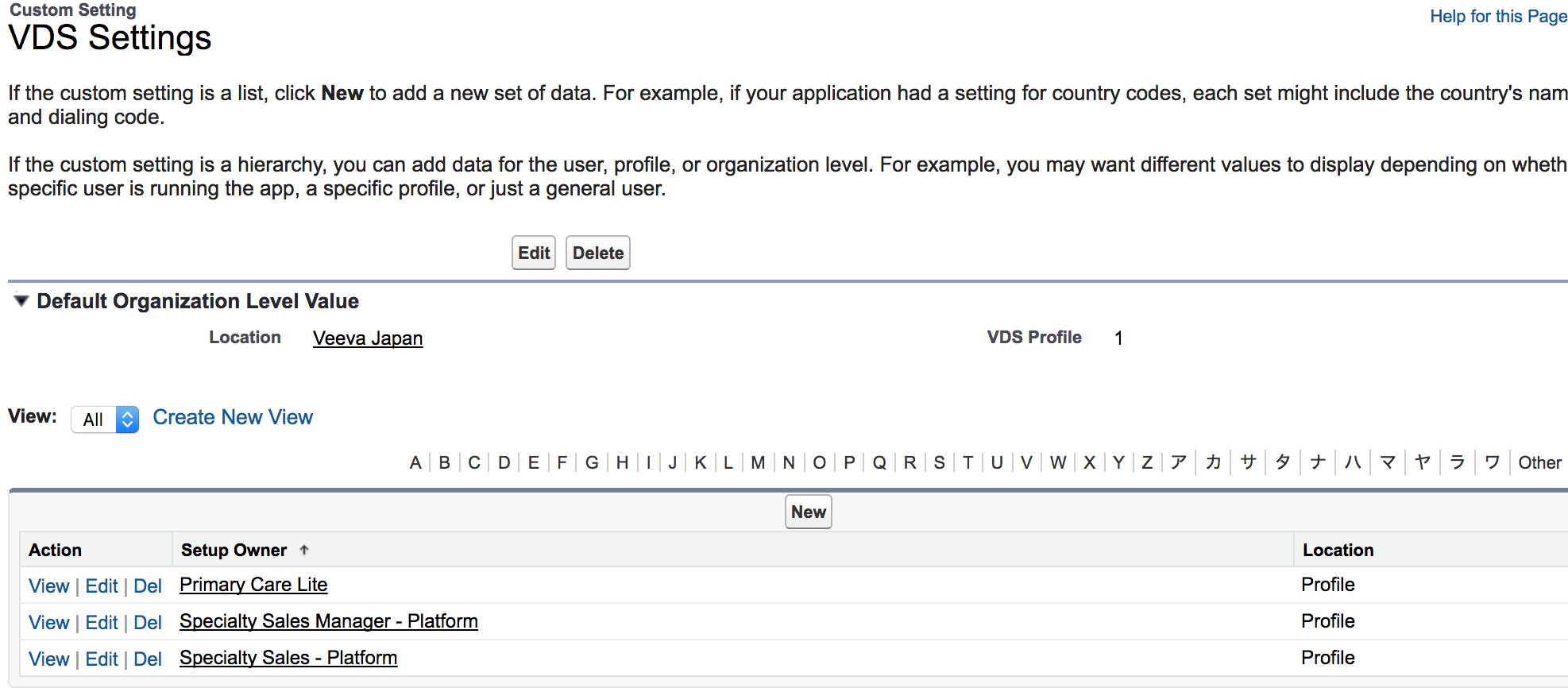Open the Primary Care Lite setup owner

pos(253,585)
